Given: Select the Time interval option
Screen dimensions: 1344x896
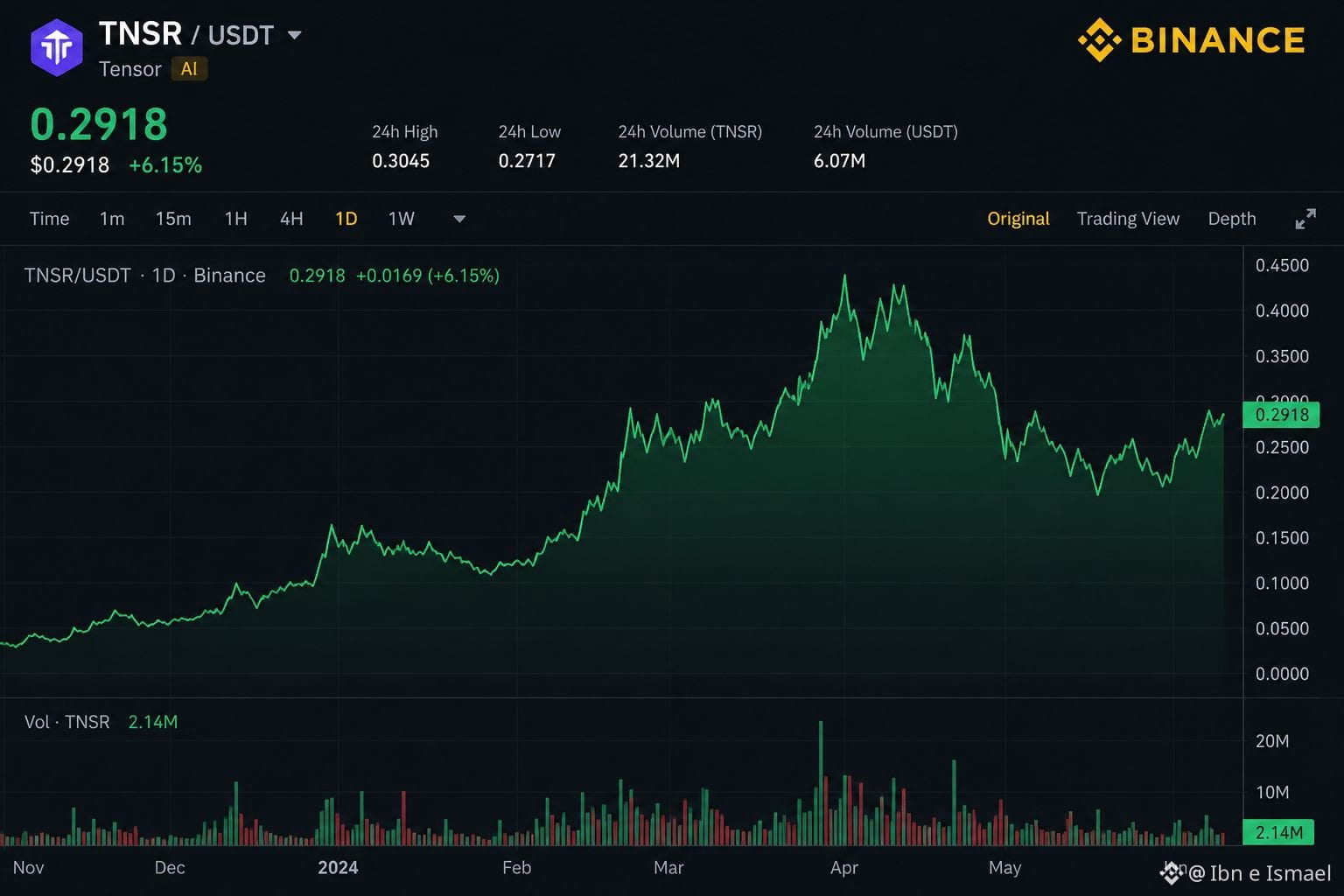Looking at the screenshot, I should (x=49, y=219).
